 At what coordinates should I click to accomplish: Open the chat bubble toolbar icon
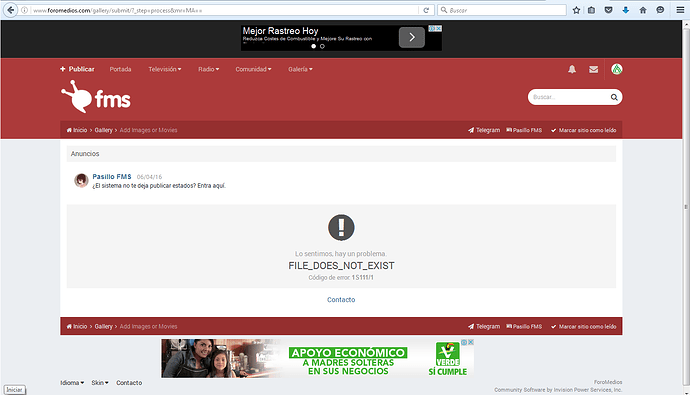pyautogui.click(x=660, y=10)
